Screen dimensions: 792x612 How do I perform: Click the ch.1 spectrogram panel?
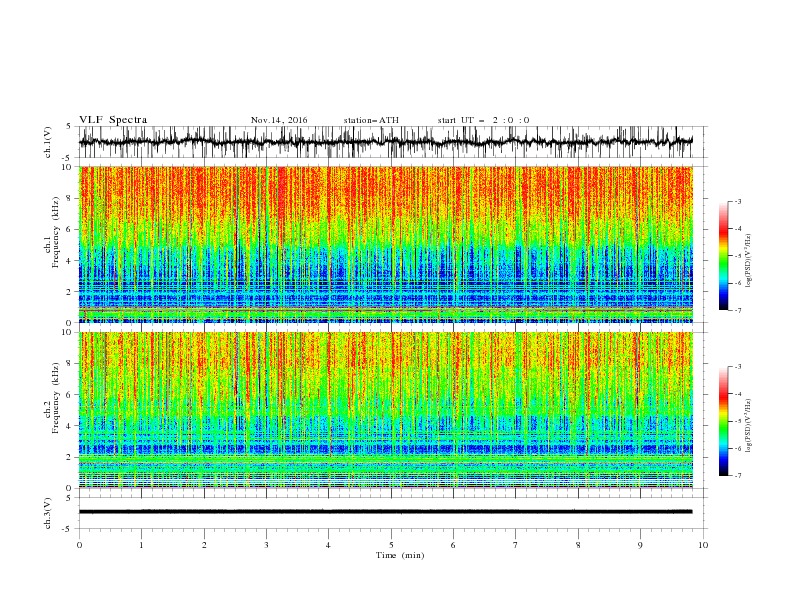click(386, 244)
